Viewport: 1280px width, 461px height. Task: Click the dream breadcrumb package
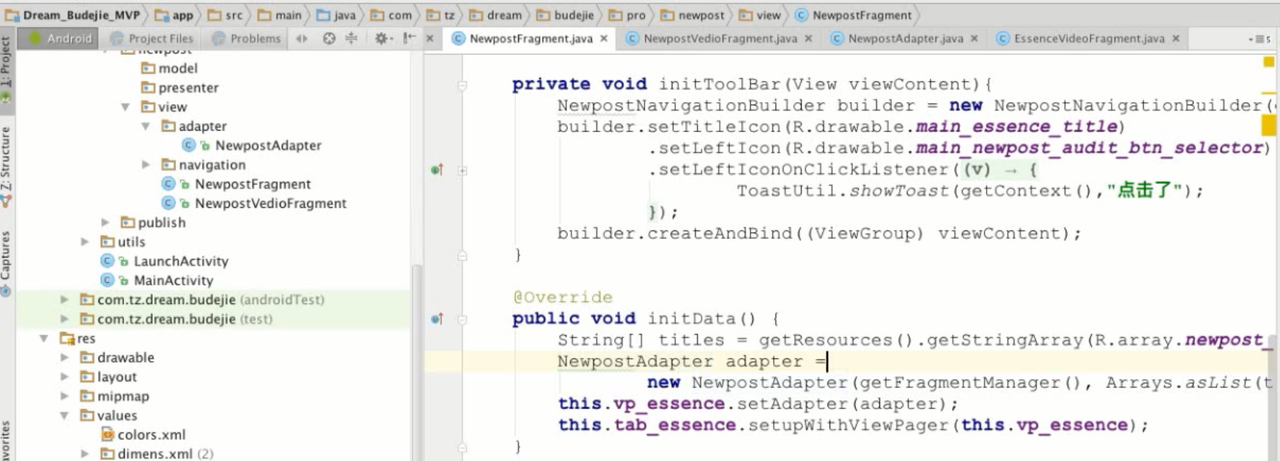pyautogui.click(x=495, y=15)
